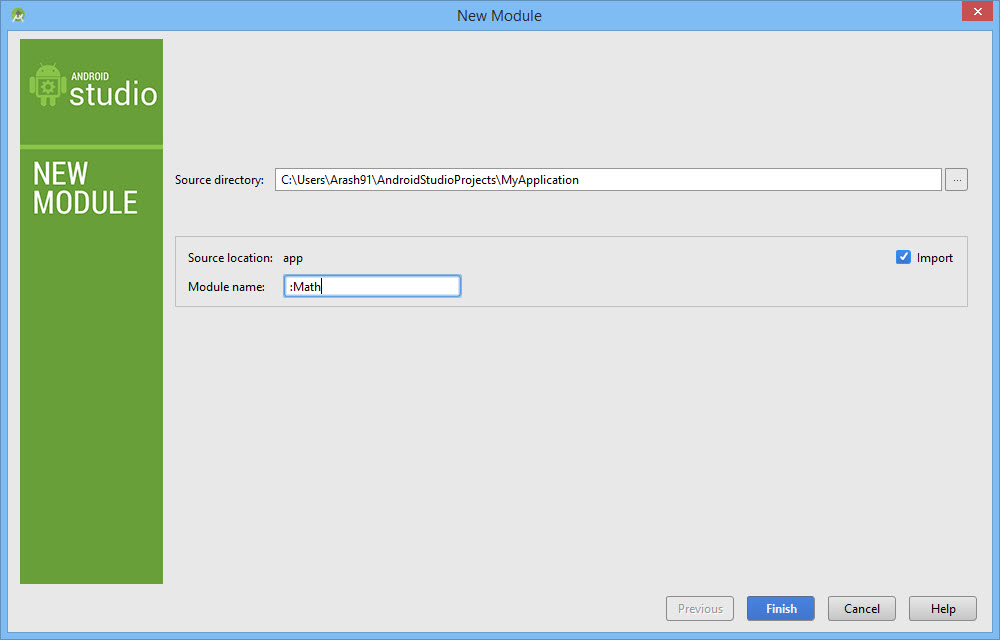Open the source directory browse button
1000x640 pixels.
click(x=956, y=180)
